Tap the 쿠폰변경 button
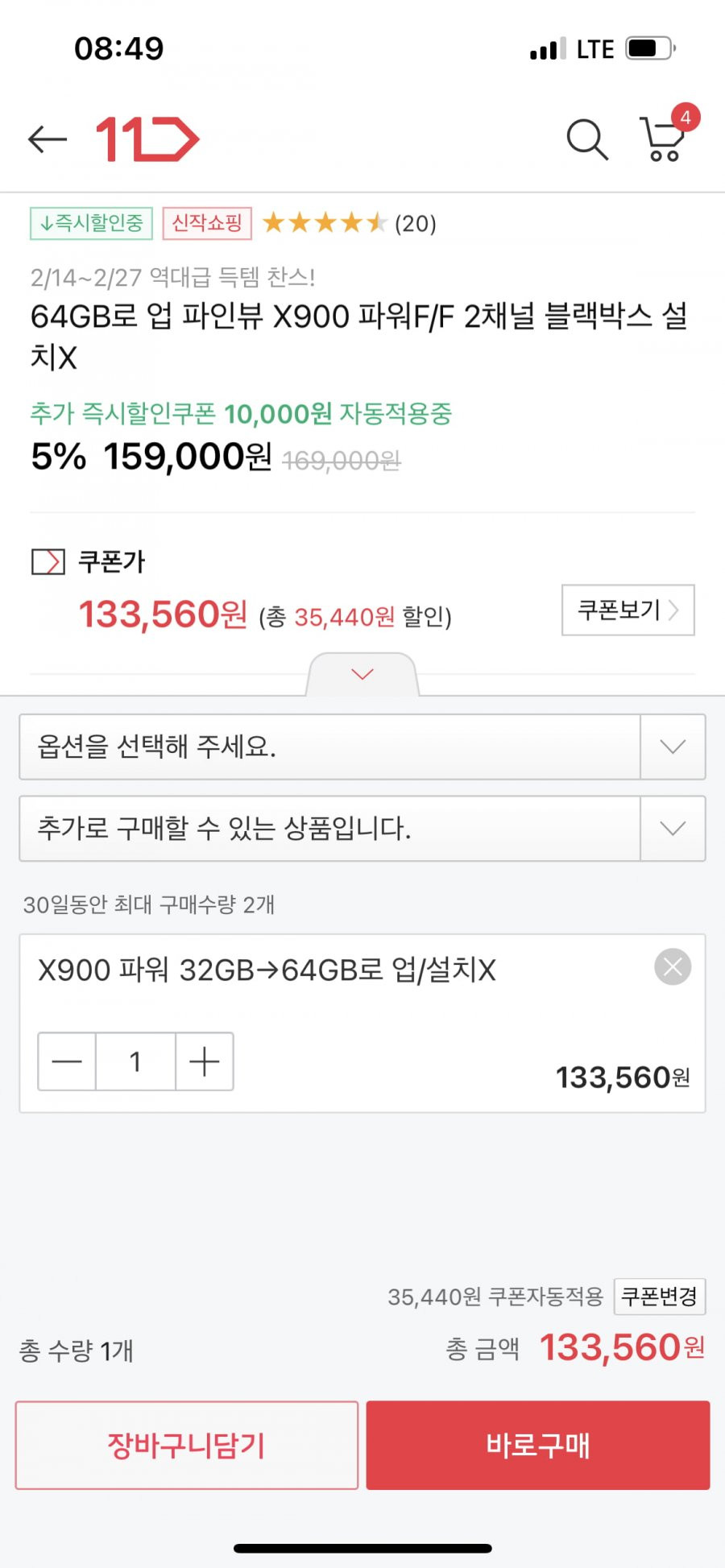The height and width of the screenshot is (1568, 725). click(x=660, y=1297)
